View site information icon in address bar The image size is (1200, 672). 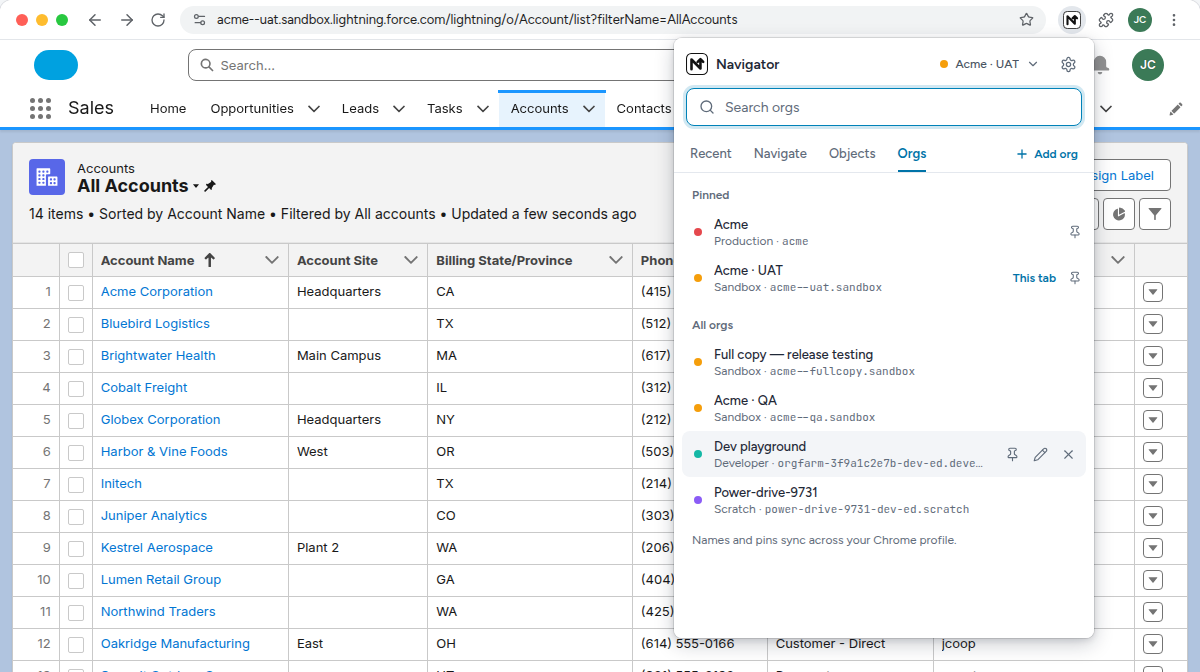[x=198, y=20]
